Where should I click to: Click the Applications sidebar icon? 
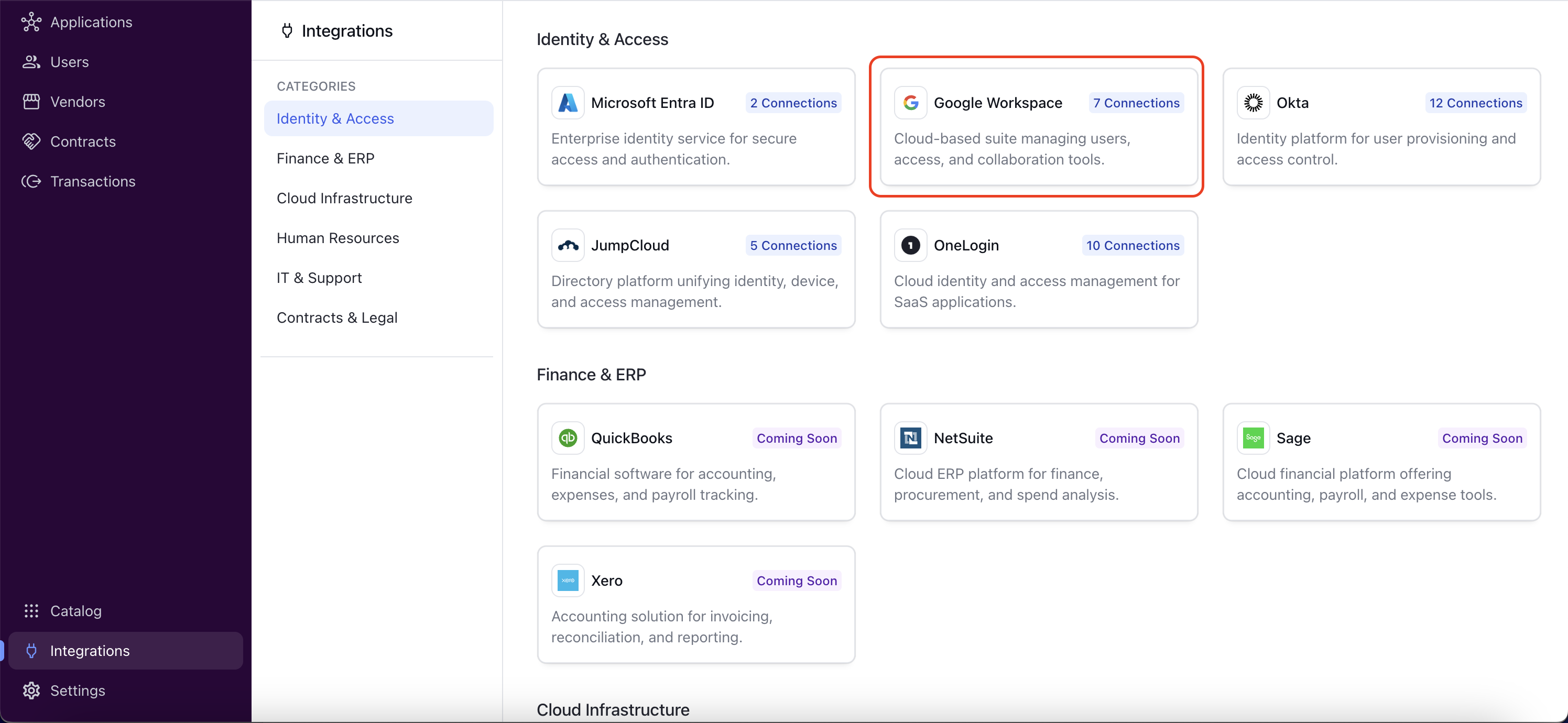coord(31,22)
